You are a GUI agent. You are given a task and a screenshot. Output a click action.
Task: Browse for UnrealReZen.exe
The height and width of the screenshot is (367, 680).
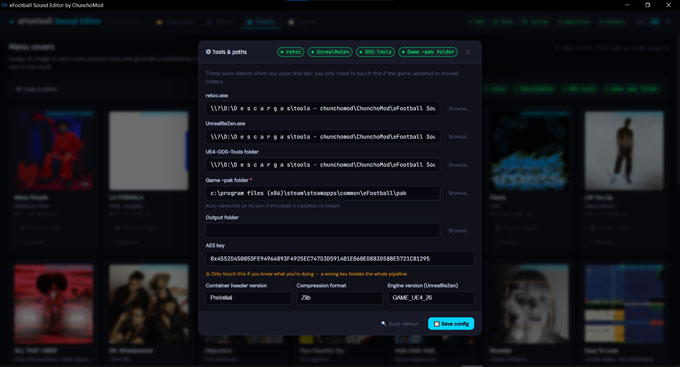pos(458,137)
